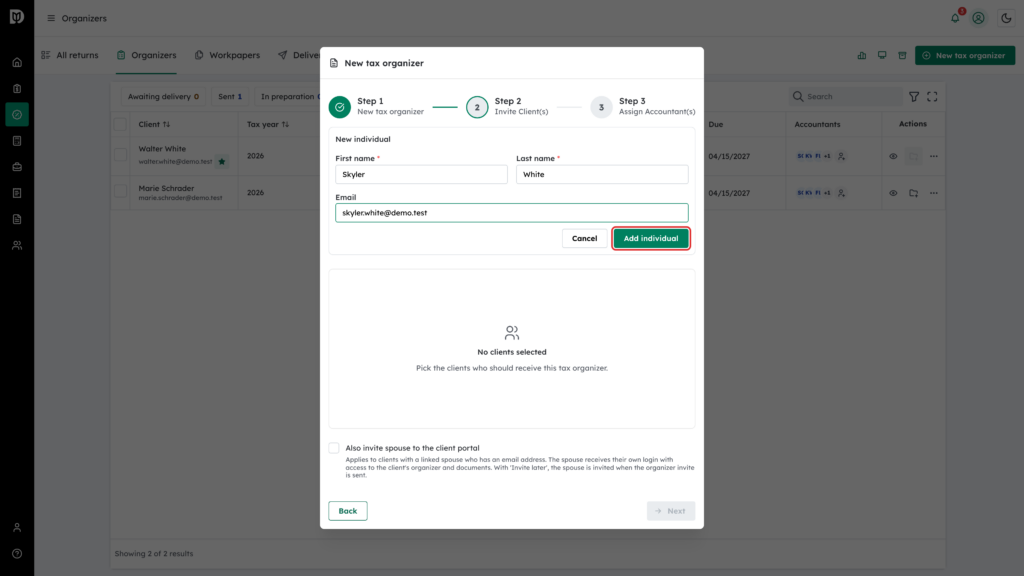Open the filter funnel icon
This screenshot has width=1024, height=576.
click(914, 97)
